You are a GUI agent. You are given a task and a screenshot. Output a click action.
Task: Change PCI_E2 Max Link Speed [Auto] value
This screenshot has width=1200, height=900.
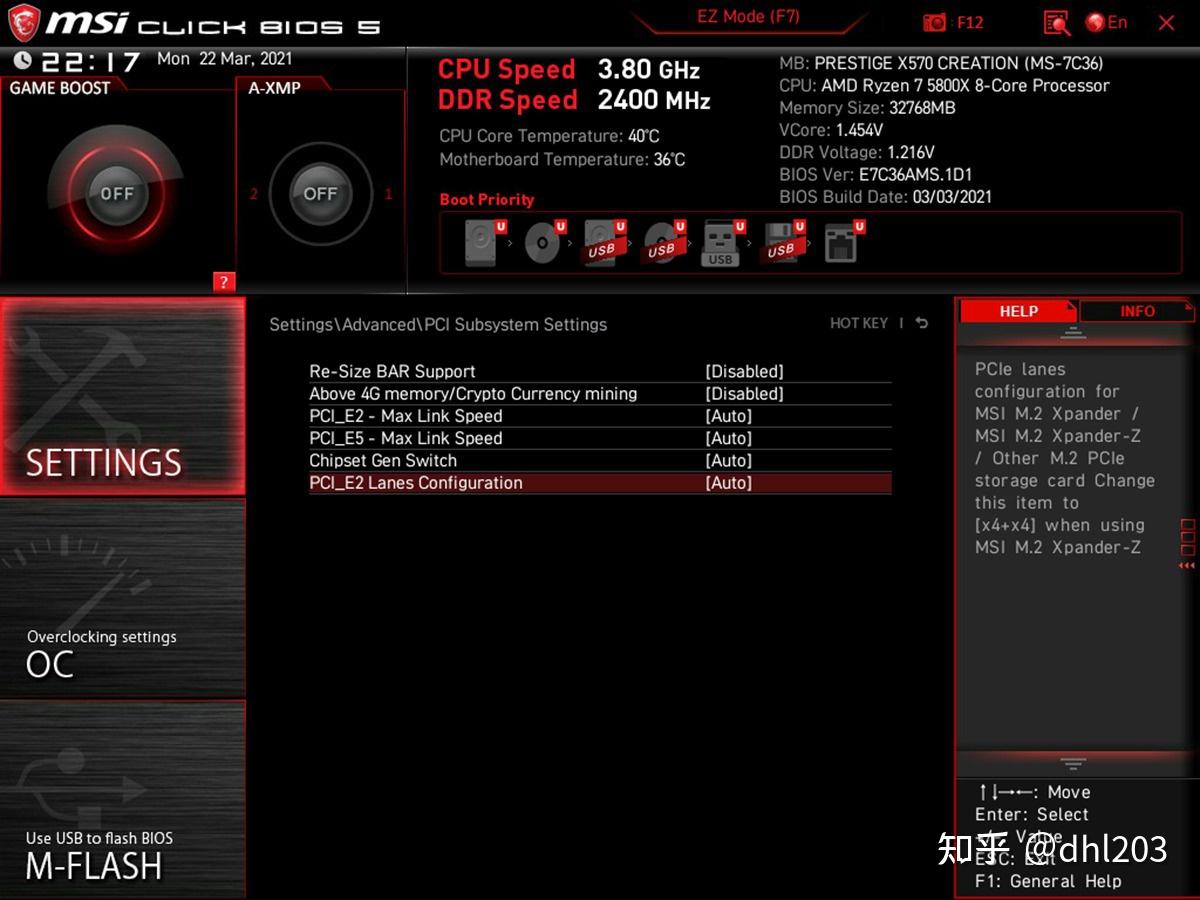coord(728,416)
